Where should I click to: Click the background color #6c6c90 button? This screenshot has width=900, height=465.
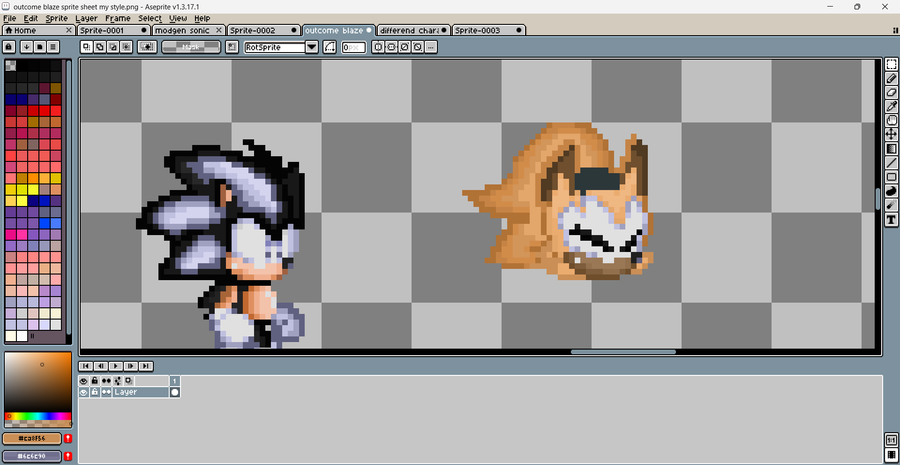(x=32, y=456)
